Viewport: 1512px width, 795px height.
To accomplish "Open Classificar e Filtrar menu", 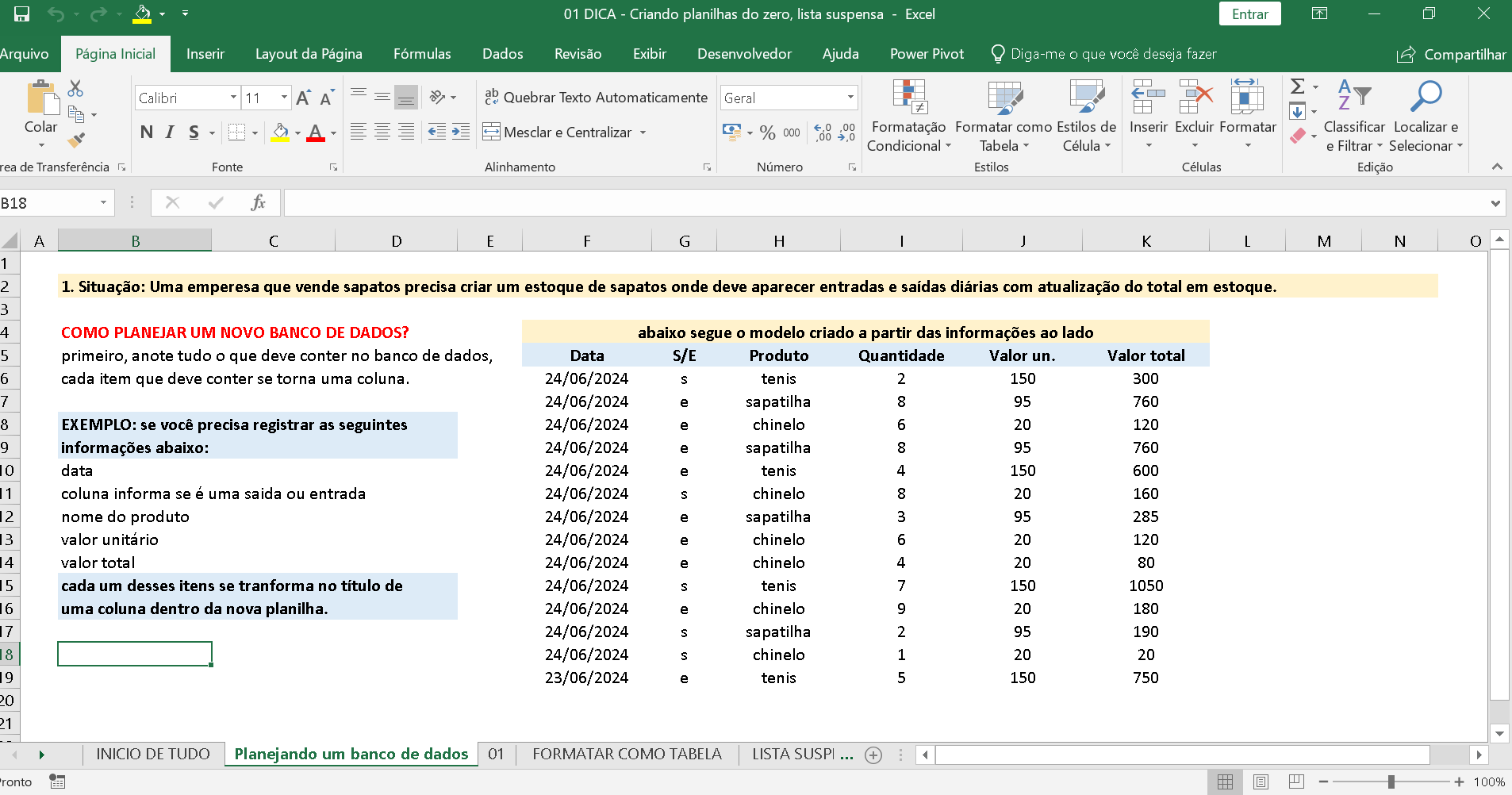I will (1354, 116).
